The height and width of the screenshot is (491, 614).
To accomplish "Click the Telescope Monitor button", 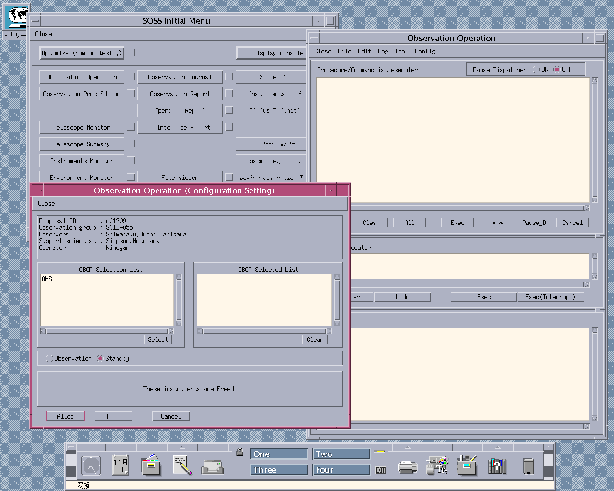I will [x=82, y=127].
